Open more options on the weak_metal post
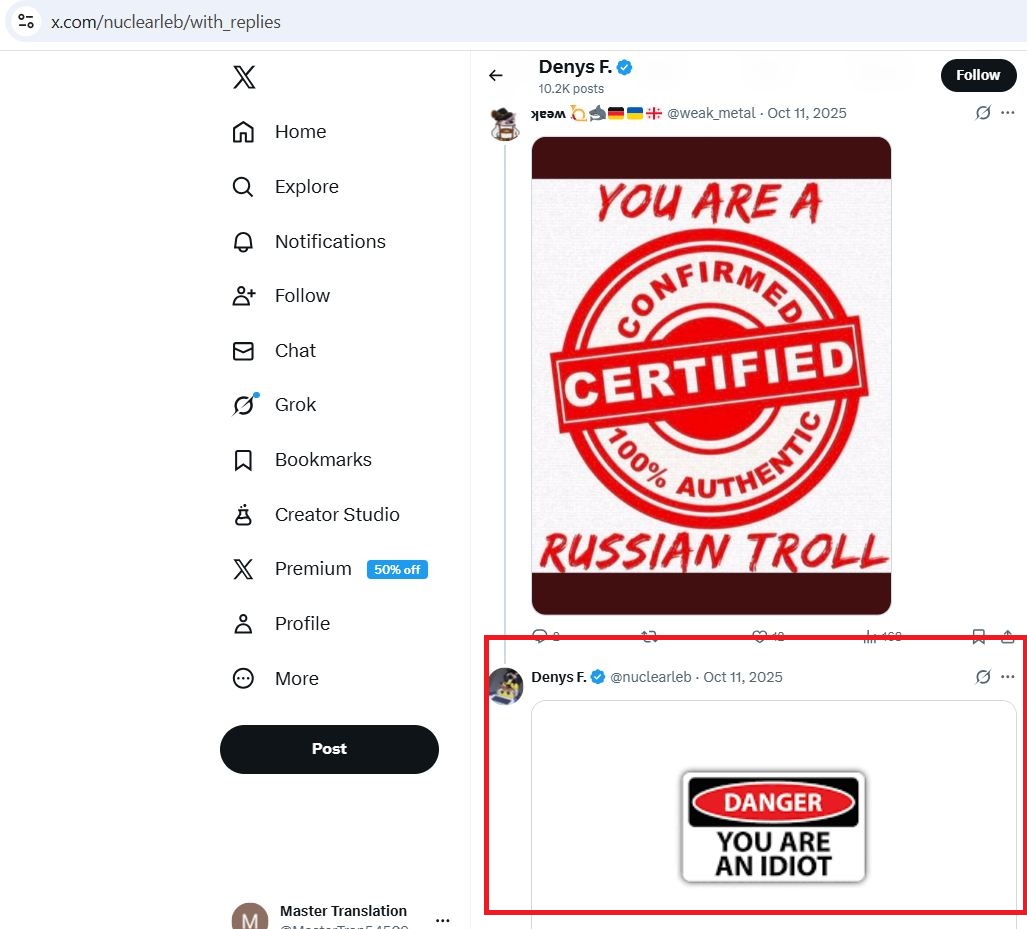Image resolution: width=1027 pixels, height=929 pixels. pyautogui.click(x=1007, y=113)
